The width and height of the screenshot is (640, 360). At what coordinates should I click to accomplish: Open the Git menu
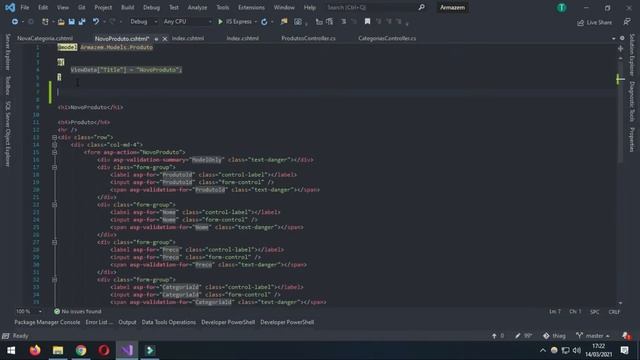pyautogui.click(x=81, y=7)
